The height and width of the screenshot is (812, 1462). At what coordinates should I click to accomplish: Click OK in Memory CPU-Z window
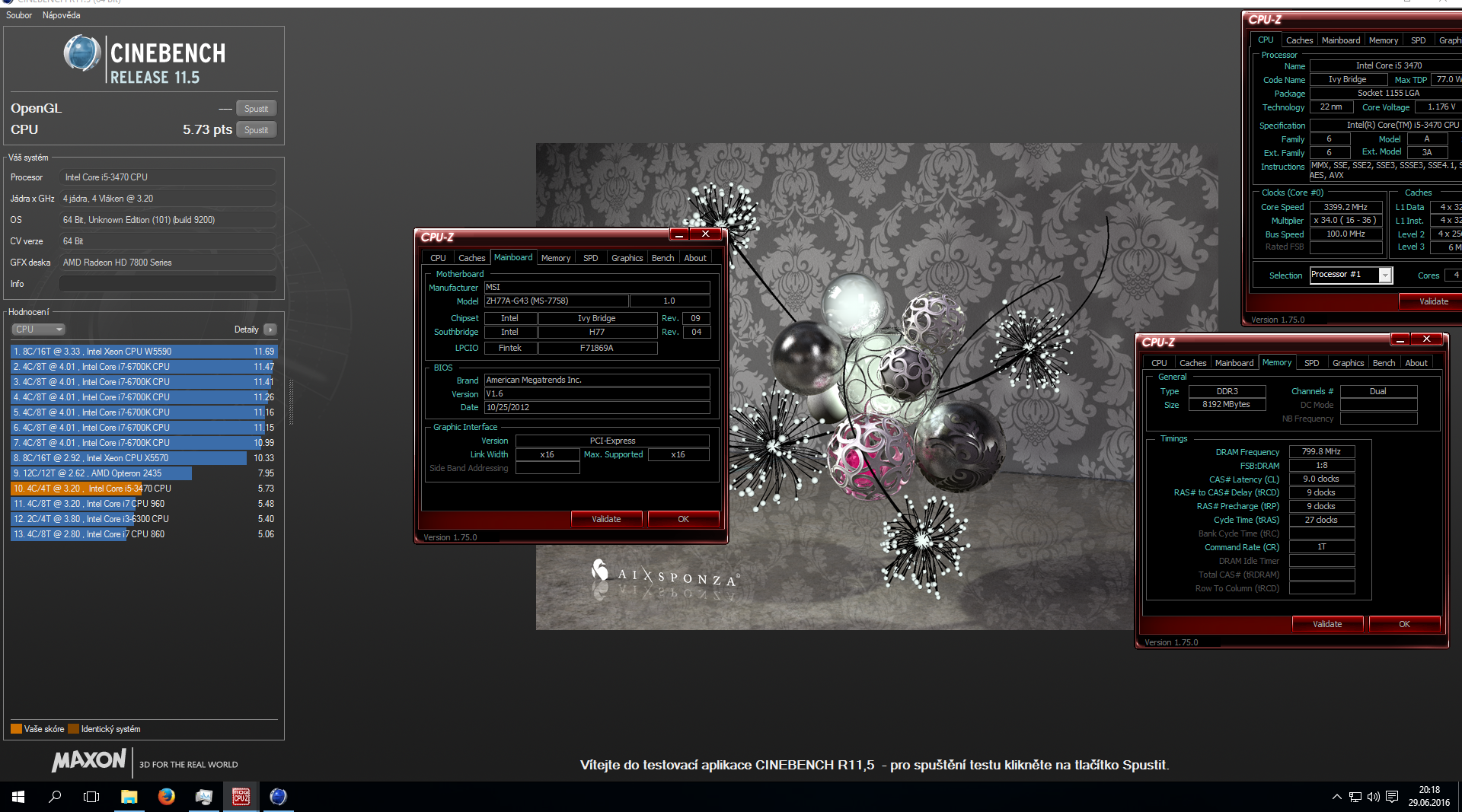point(1404,624)
